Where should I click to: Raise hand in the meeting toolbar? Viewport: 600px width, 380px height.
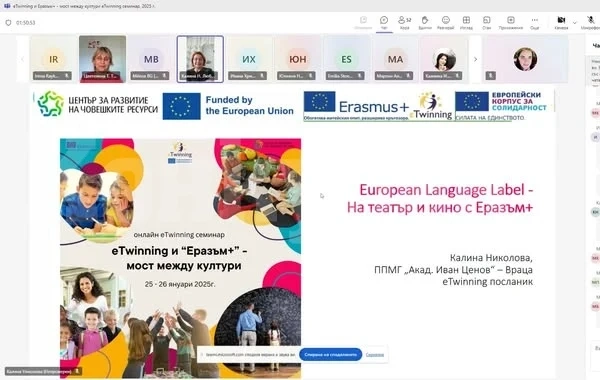tap(425, 23)
